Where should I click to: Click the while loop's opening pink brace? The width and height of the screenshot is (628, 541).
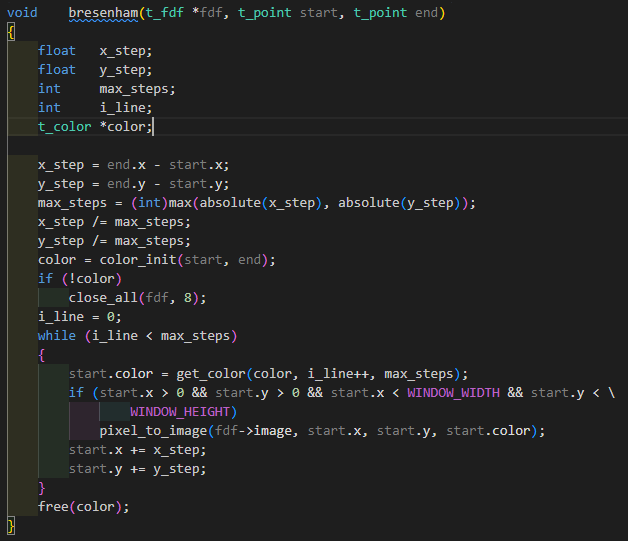42,355
